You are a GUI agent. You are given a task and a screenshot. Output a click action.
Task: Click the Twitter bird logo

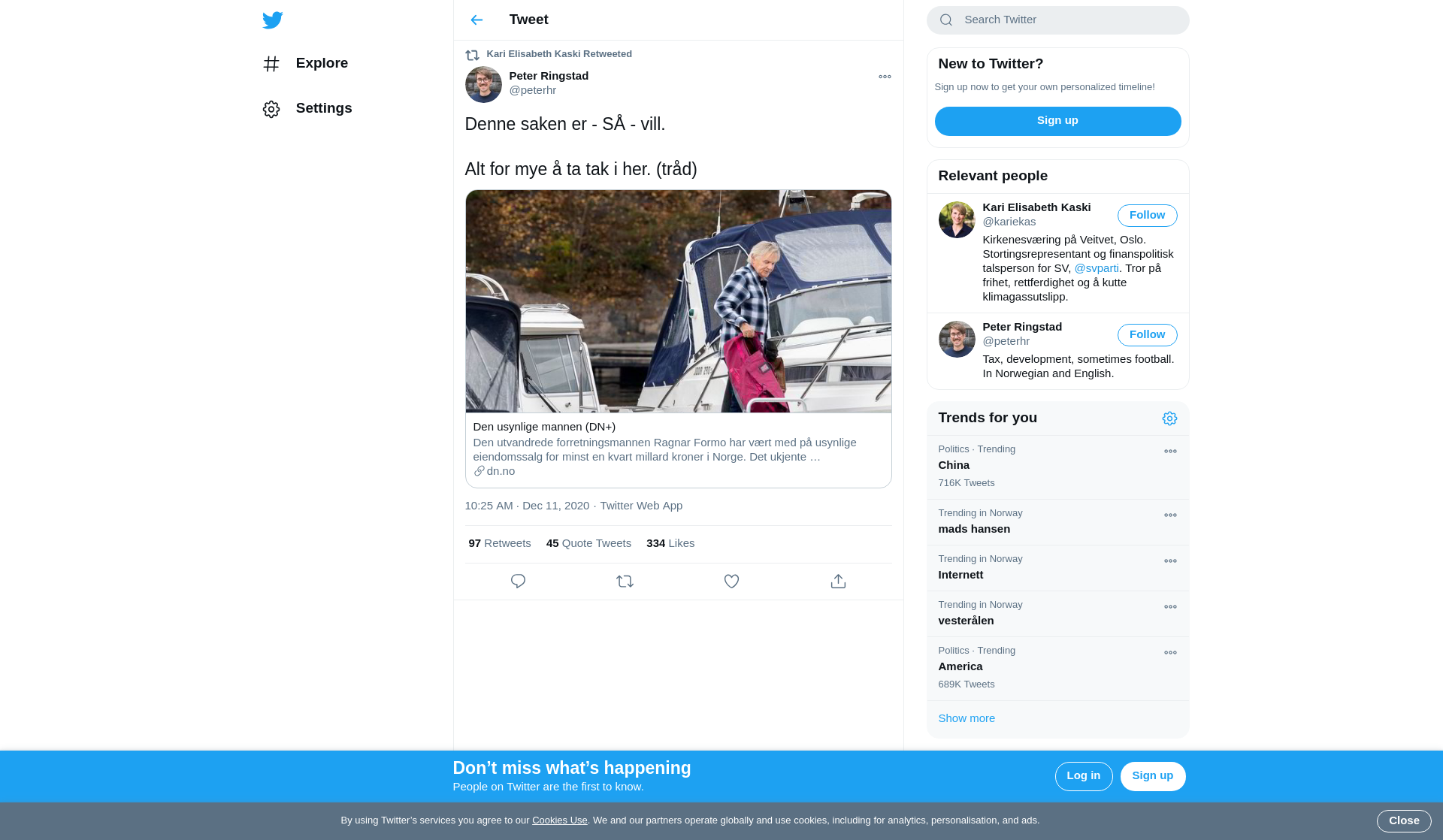pos(273,20)
